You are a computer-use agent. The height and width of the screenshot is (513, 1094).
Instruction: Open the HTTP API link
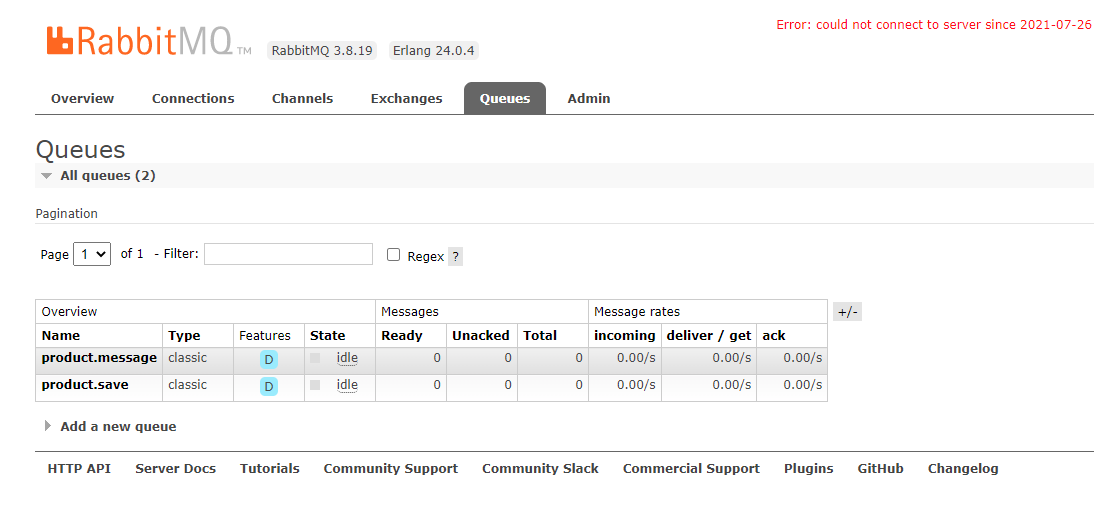click(79, 468)
